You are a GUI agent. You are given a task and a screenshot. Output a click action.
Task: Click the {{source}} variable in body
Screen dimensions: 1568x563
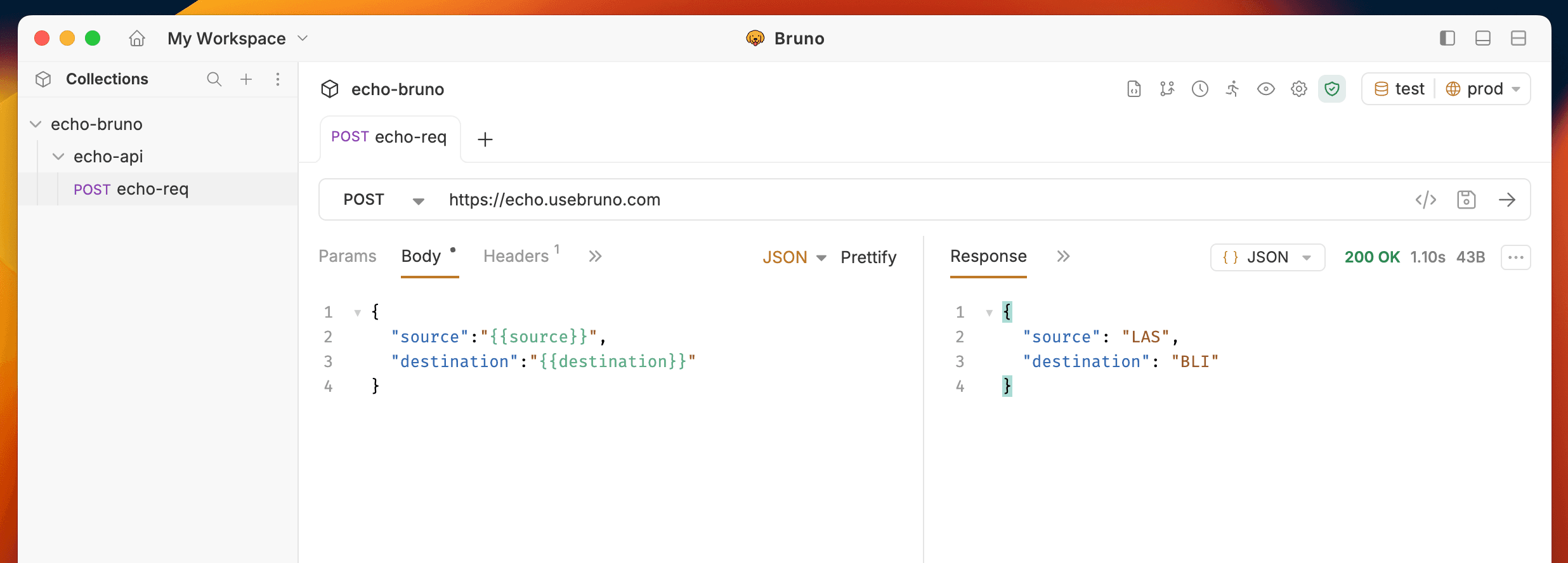coord(539,337)
